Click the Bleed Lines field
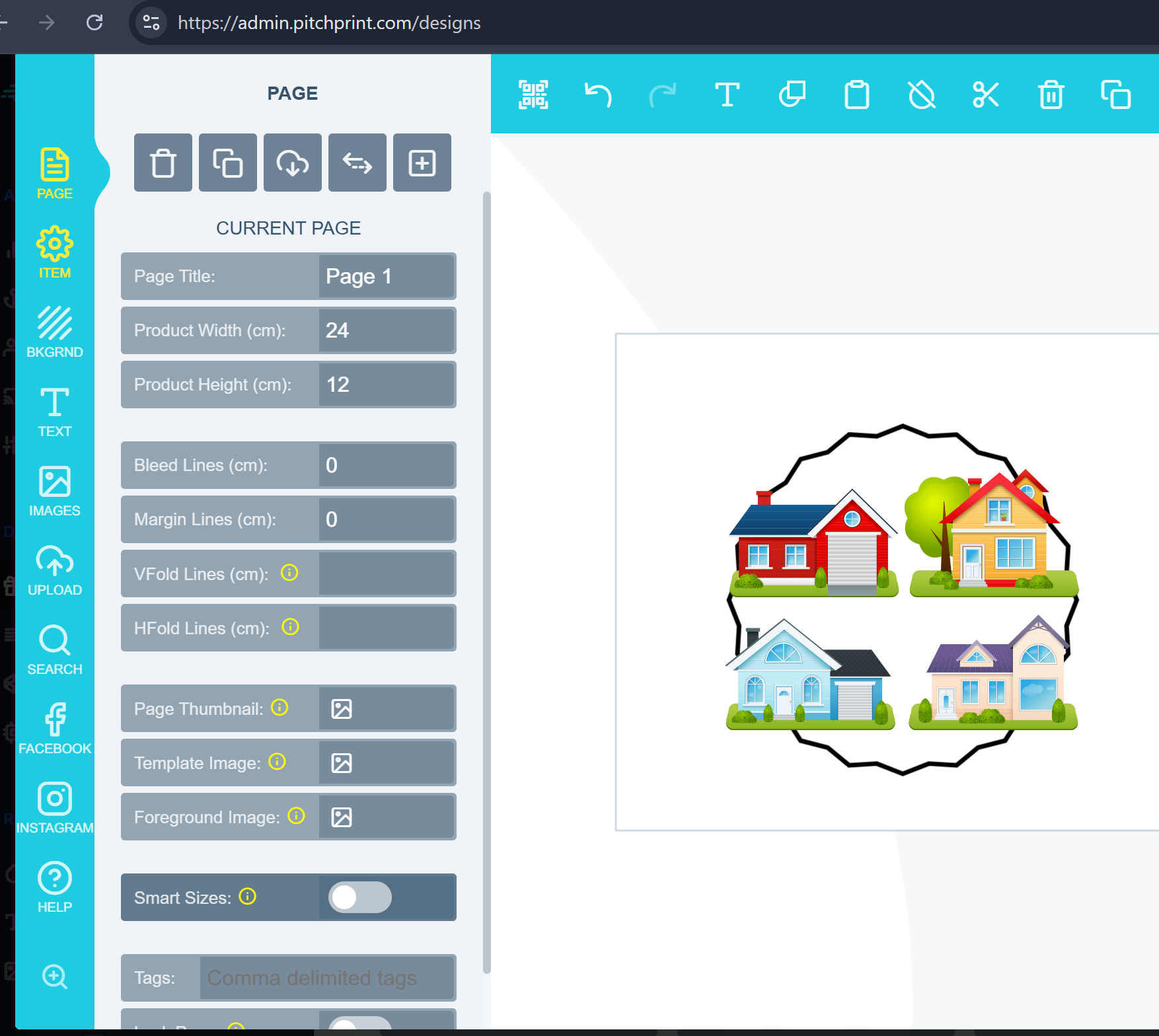Viewport: 1159px width, 1036px height. (x=387, y=465)
